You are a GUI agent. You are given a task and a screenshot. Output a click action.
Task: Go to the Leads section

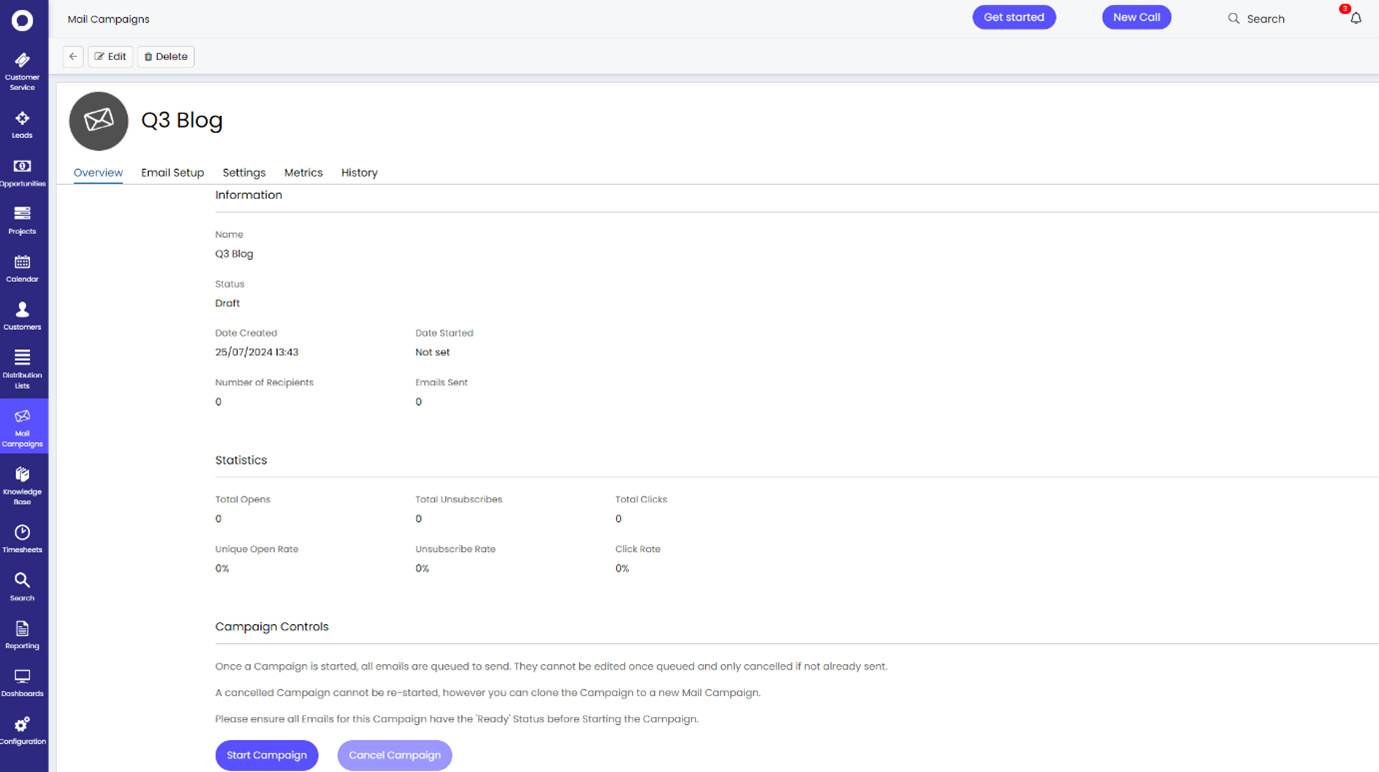22,124
